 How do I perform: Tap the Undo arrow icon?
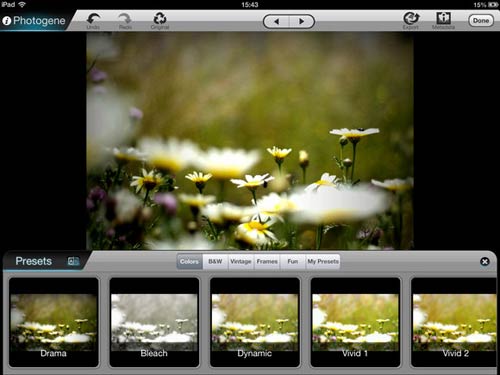[x=93, y=18]
